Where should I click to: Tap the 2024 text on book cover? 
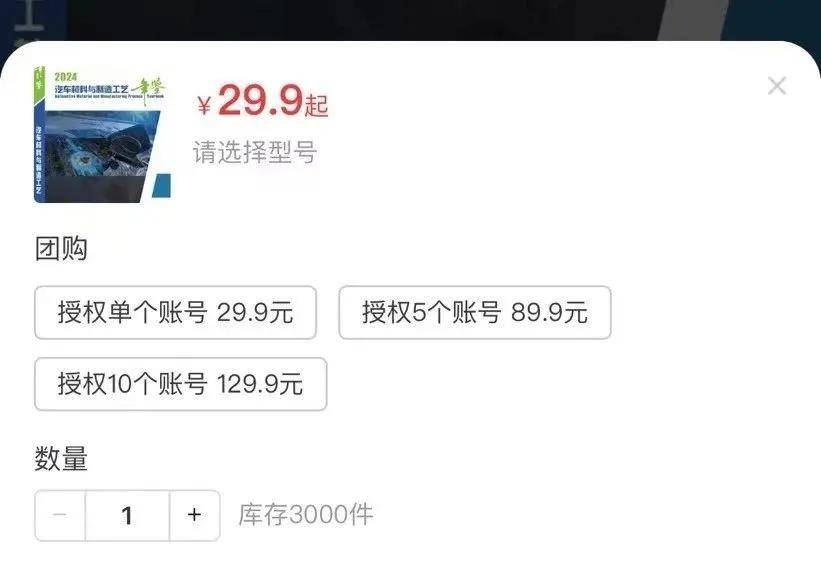click(65, 77)
